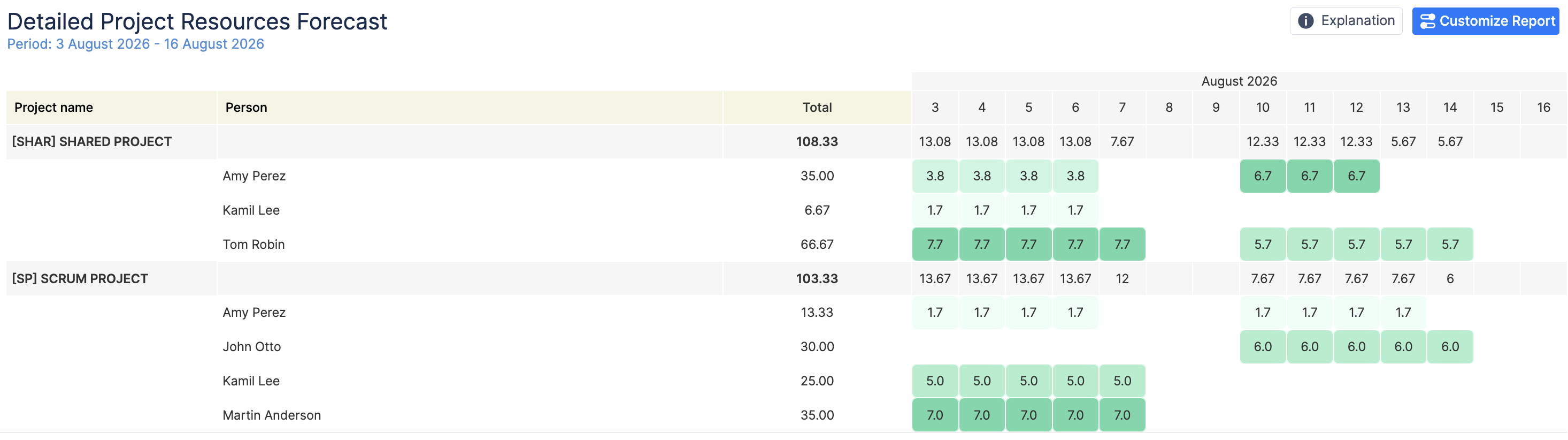The image size is (1568, 440).
Task: Click John Otto's 6.0 cell on August 14
Action: pyautogui.click(x=1450, y=347)
